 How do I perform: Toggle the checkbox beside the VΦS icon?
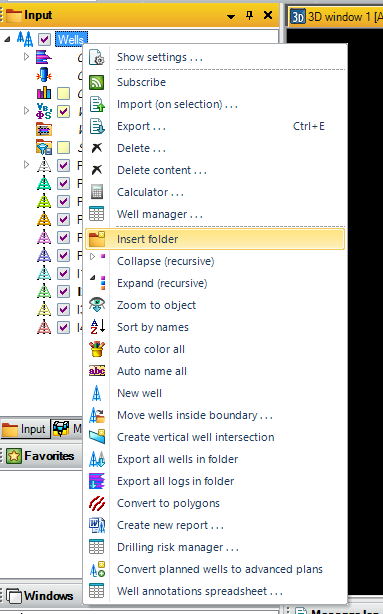tap(63, 111)
